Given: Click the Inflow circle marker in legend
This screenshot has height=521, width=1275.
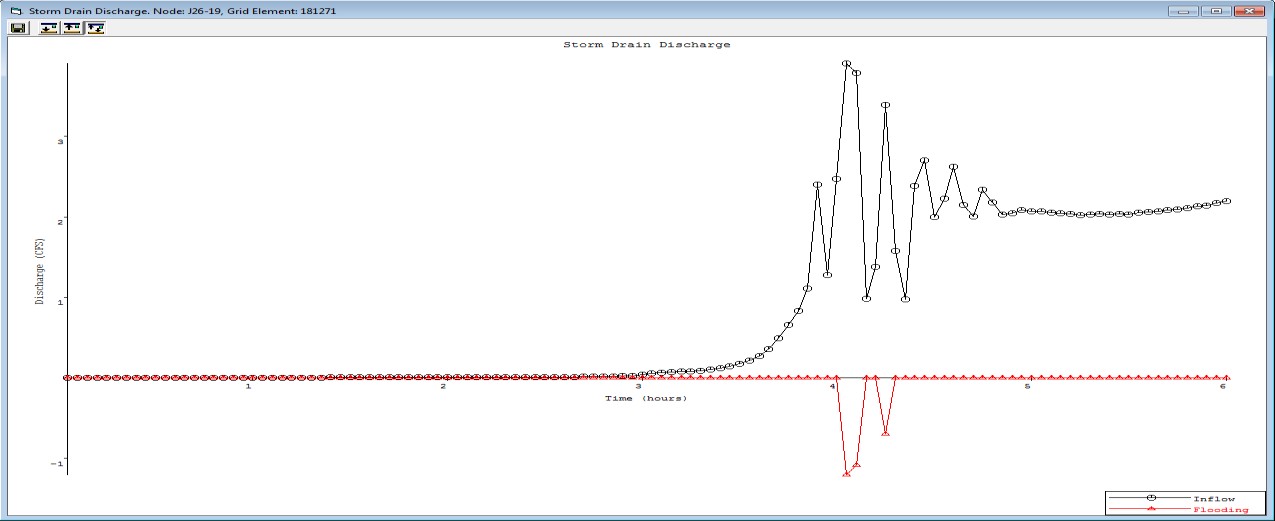Looking at the screenshot, I should [1150, 498].
